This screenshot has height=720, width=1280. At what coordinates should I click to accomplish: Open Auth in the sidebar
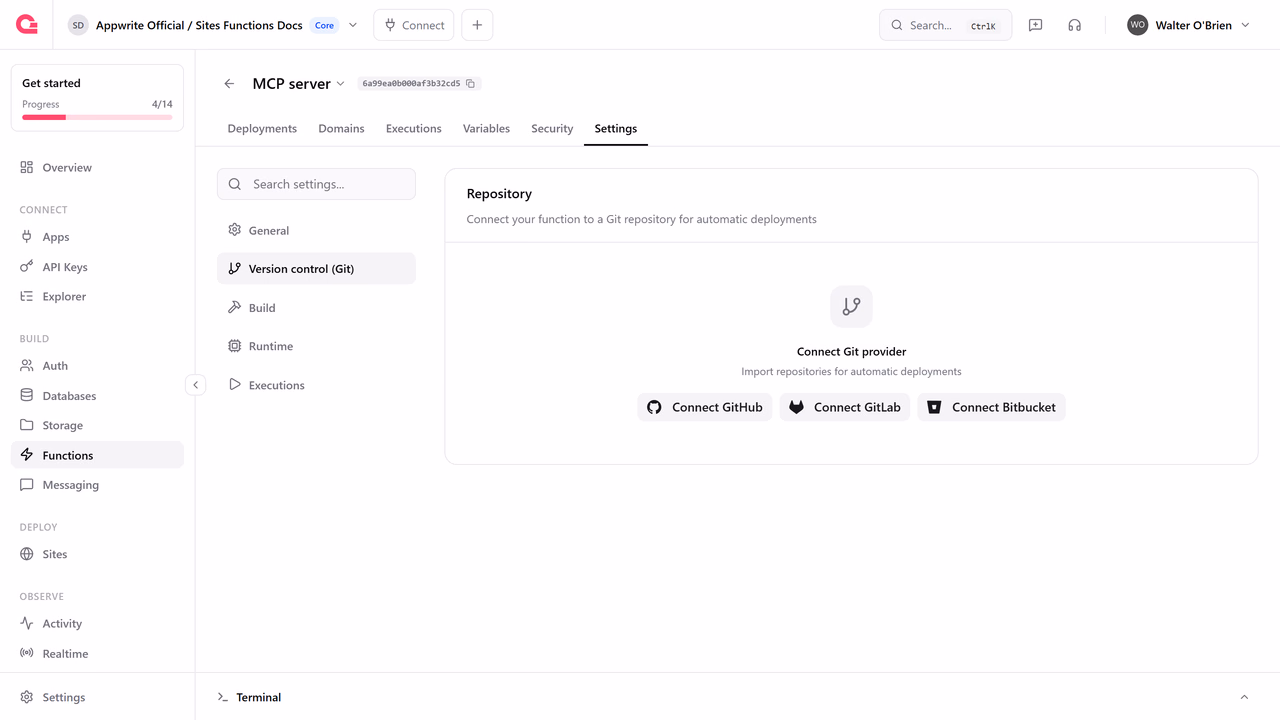coord(97,366)
